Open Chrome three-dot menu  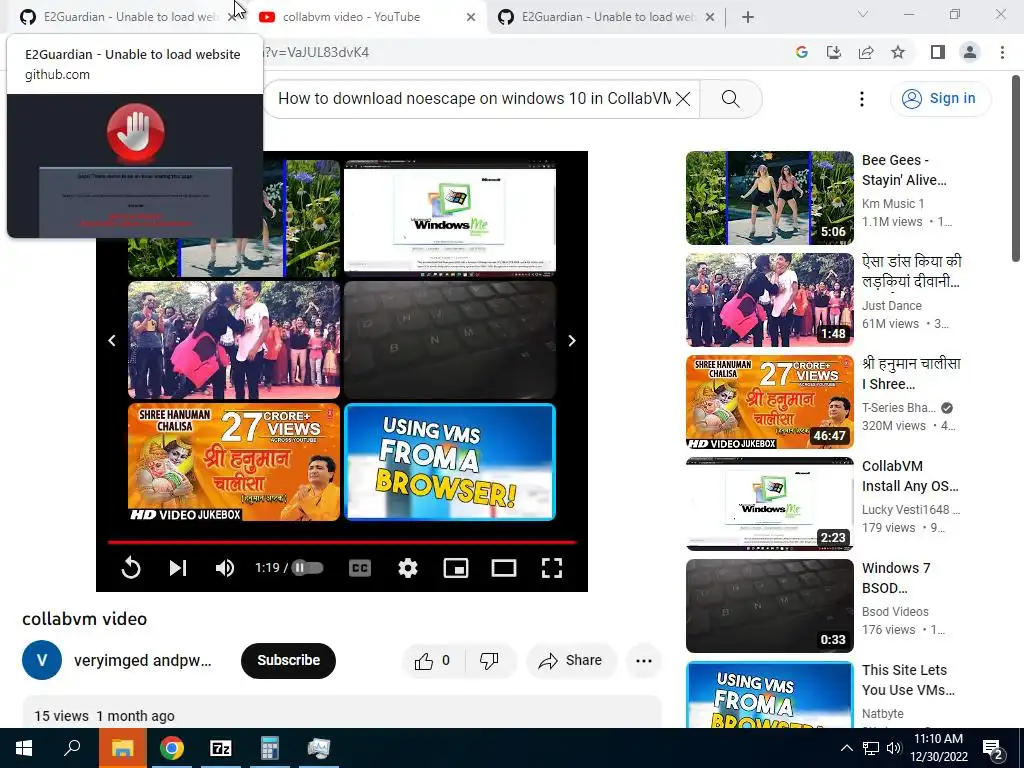coord(1002,52)
